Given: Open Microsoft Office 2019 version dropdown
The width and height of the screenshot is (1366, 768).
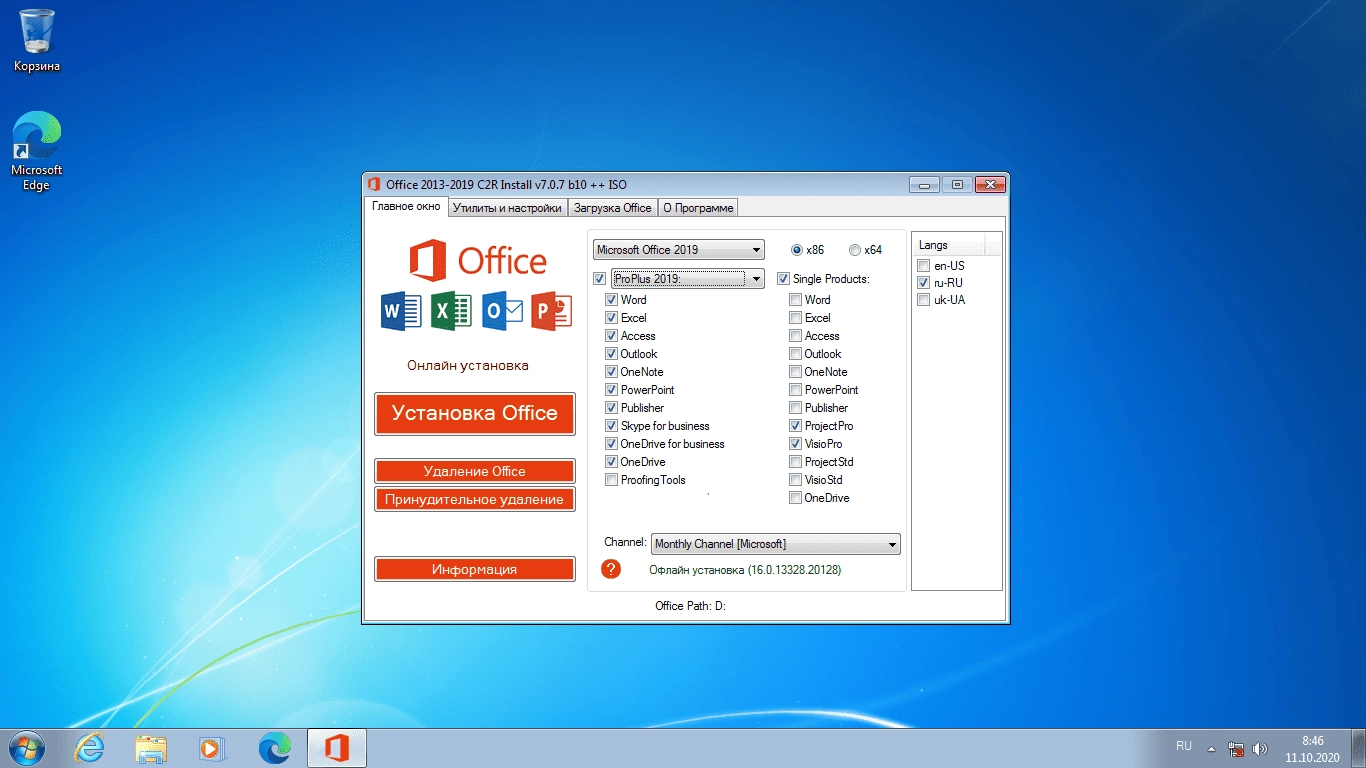Looking at the screenshot, I should (x=678, y=250).
